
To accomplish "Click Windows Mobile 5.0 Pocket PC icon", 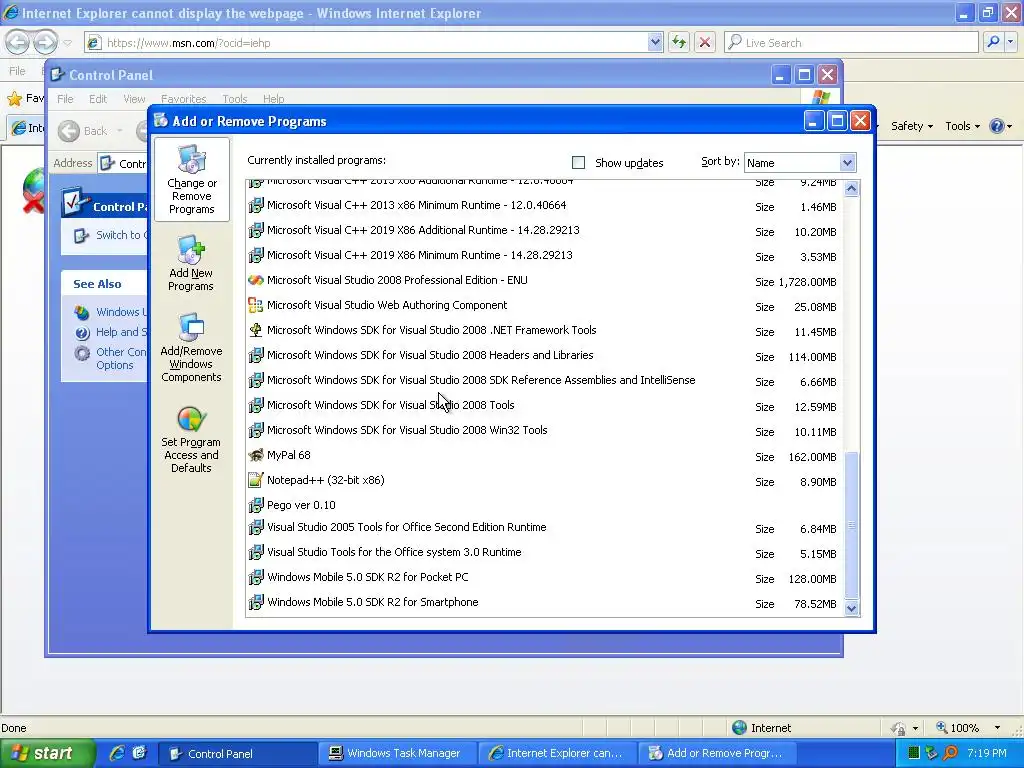I will point(256,577).
